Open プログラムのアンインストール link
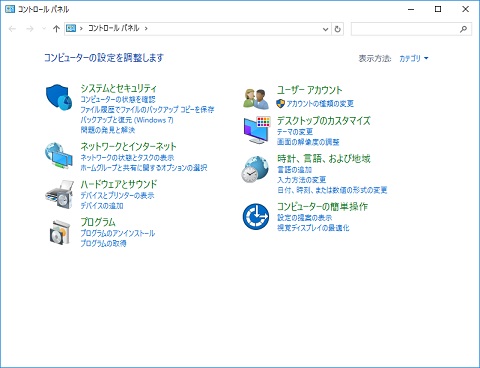 118,233
